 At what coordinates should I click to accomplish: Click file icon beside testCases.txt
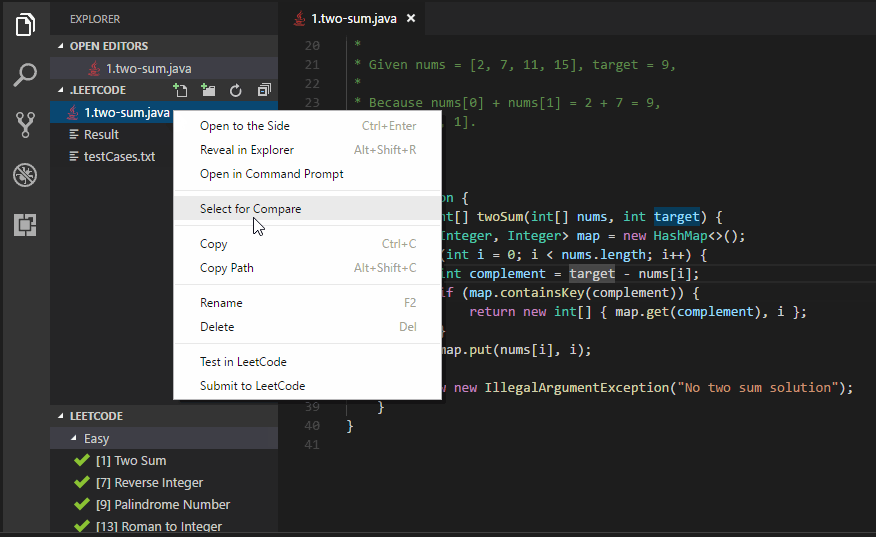[x=74, y=156]
